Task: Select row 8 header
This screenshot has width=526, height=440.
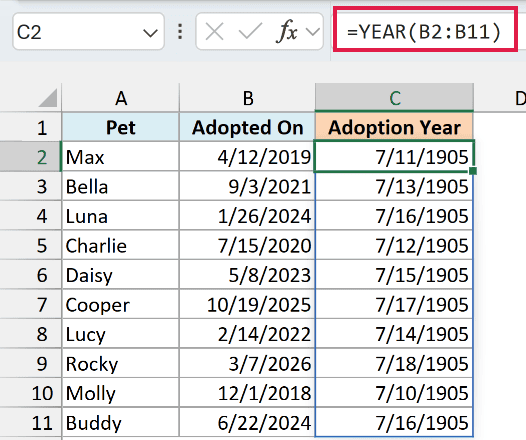Action: pyautogui.click(x=31, y=334)
